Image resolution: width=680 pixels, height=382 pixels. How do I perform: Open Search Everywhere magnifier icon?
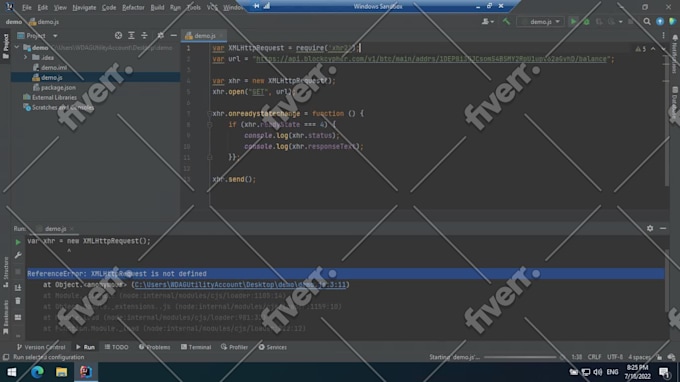(x=647, y=22)
